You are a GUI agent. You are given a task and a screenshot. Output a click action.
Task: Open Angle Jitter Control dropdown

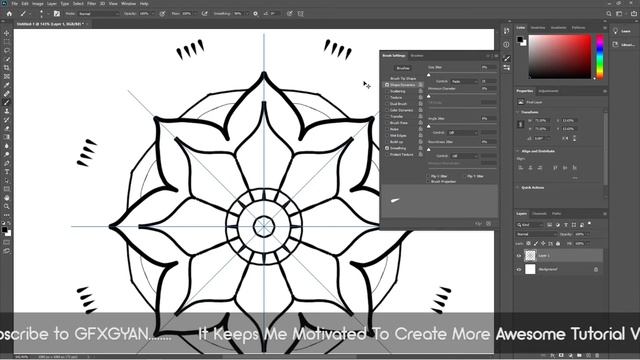pyautogui.click(x=463, y=133)
